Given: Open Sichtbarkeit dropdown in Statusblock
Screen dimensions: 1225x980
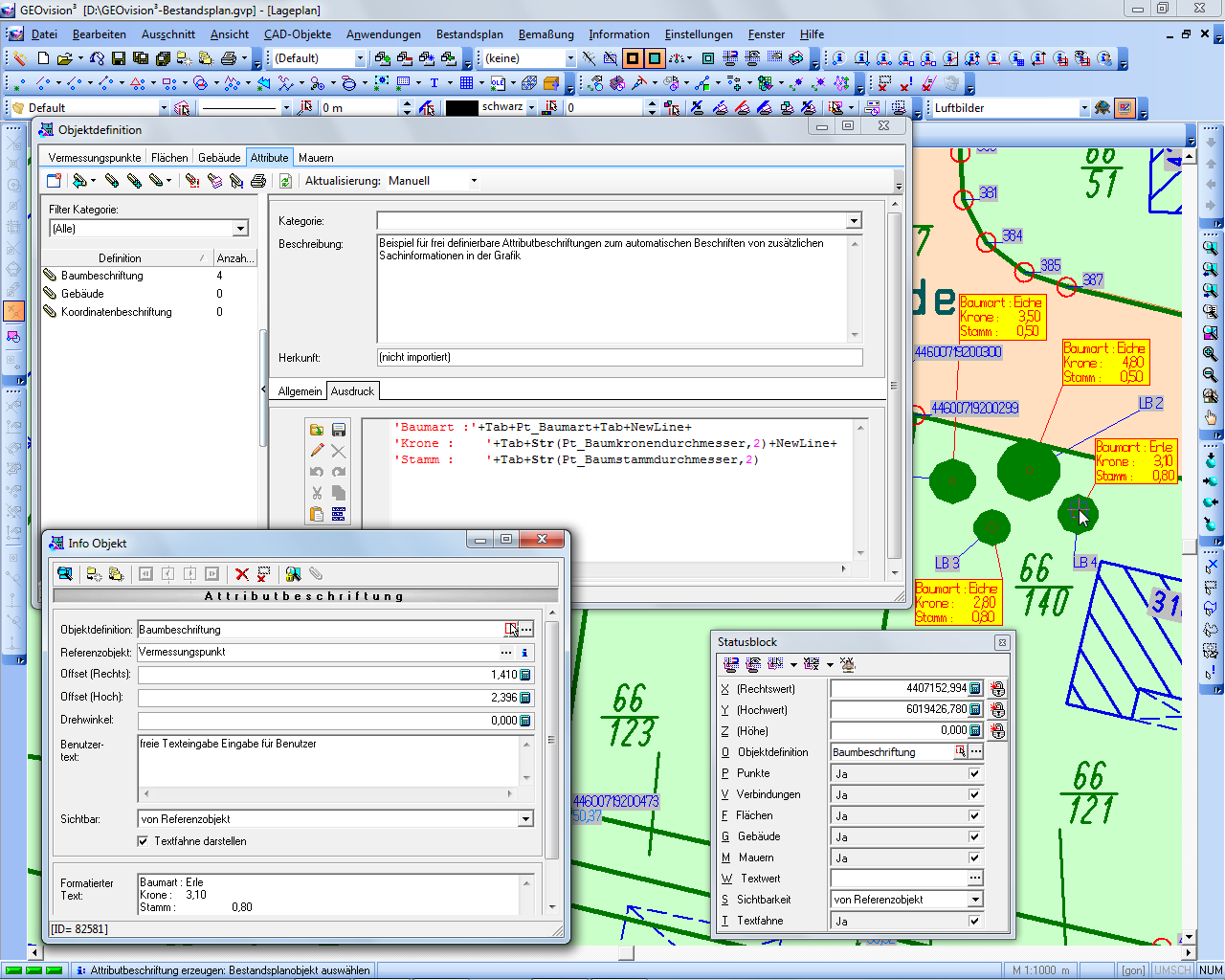Looking at the screenshot, I should pos(975,900).
